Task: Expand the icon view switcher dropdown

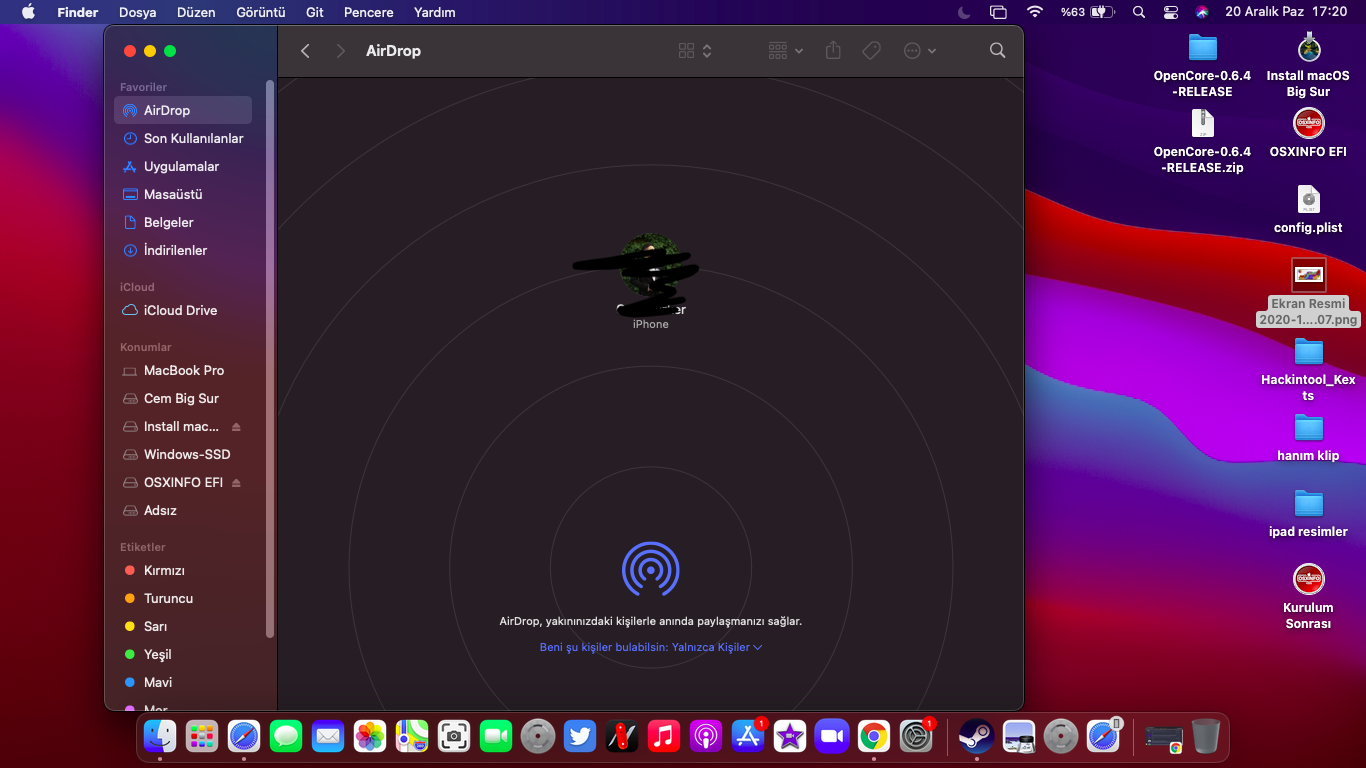Action: [x=695, y=50]
